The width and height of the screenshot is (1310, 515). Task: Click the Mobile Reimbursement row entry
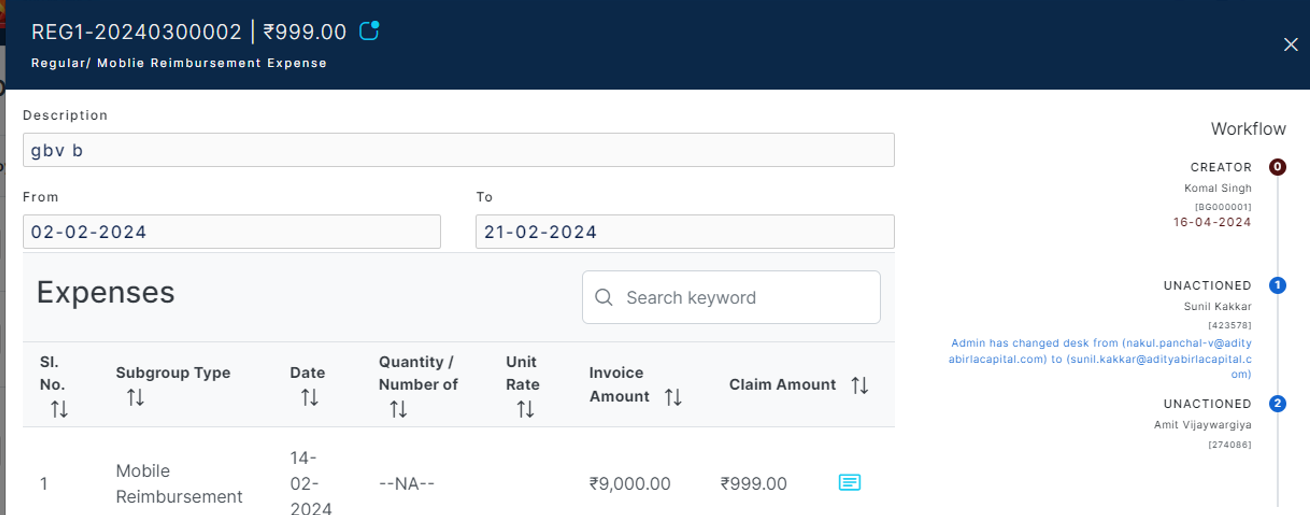pyautogui.click(x=458, y=483)
